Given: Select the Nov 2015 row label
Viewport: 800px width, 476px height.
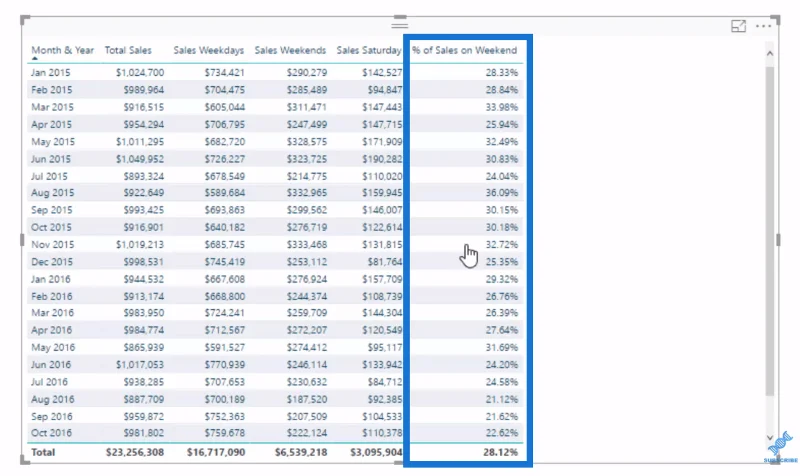Looking at the screenshot, I should pos(53,245).
